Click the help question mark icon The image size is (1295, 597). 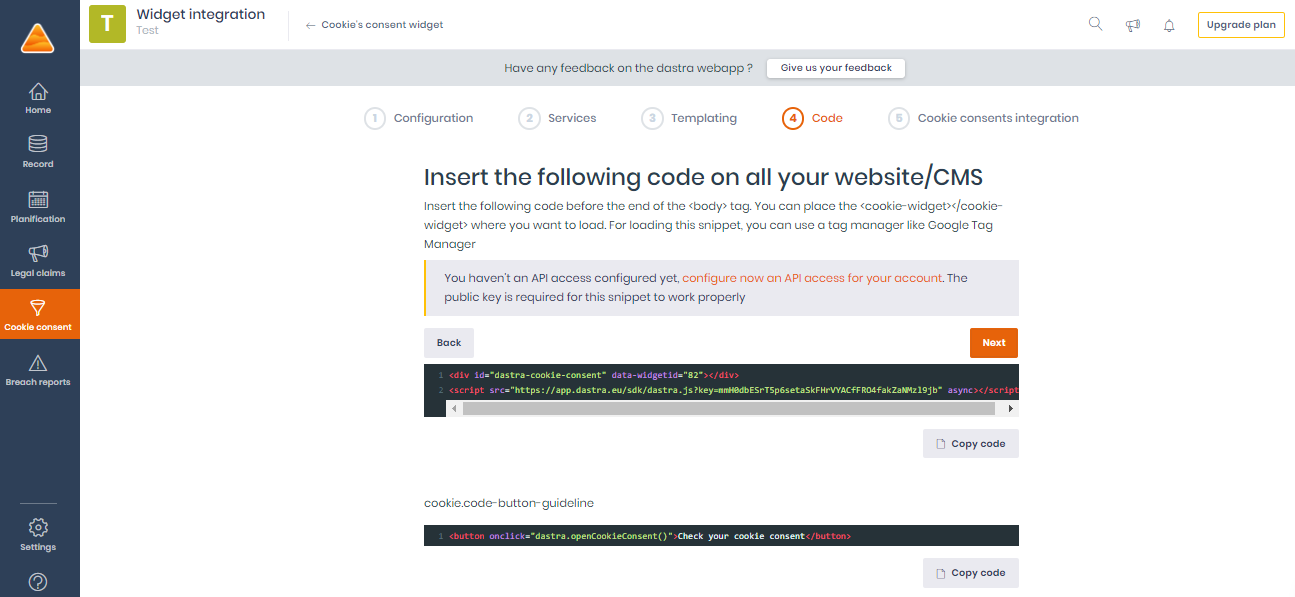[x=38, y=582]
